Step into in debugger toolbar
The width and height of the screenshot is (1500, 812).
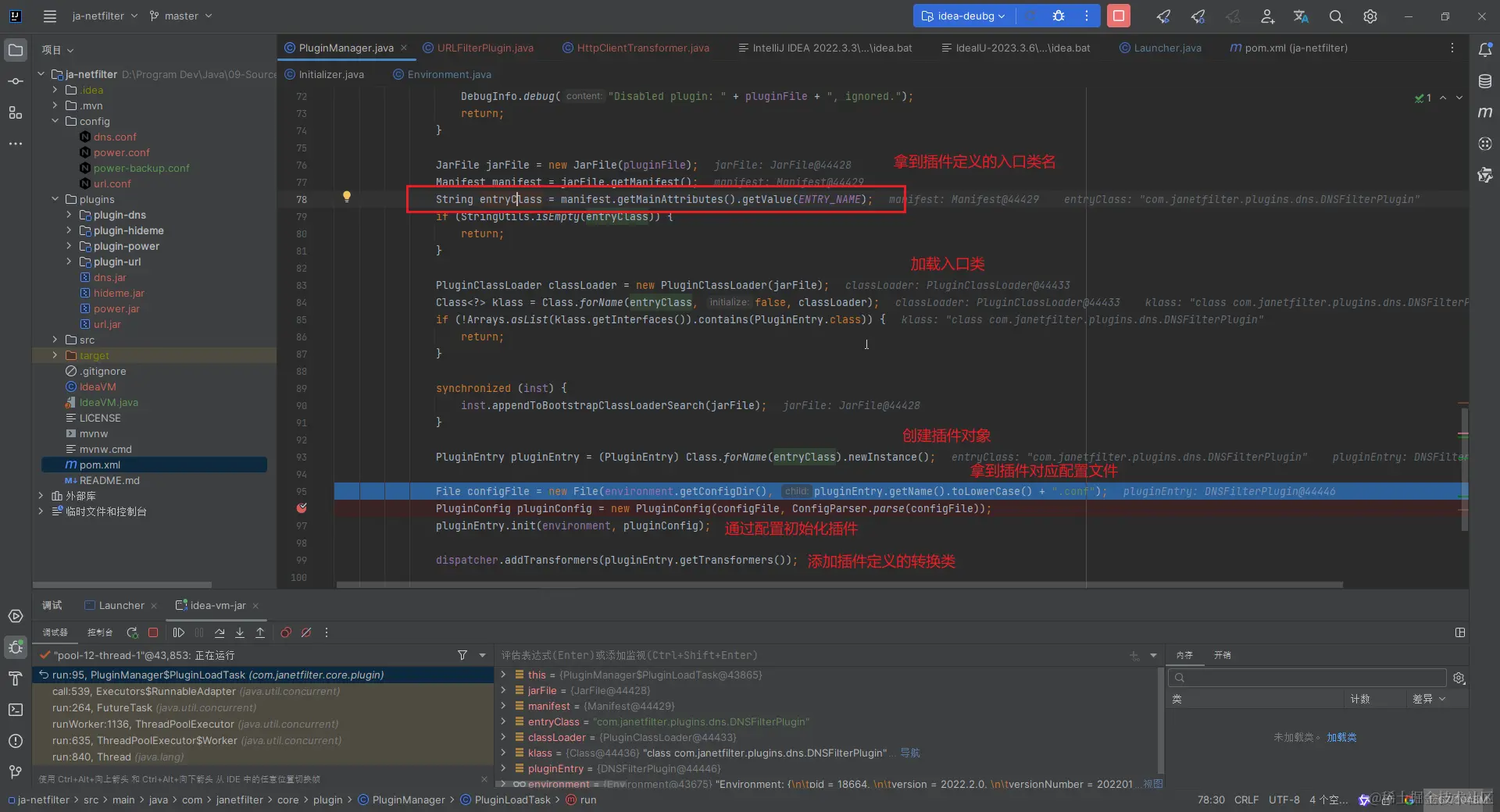coord(240,632)
